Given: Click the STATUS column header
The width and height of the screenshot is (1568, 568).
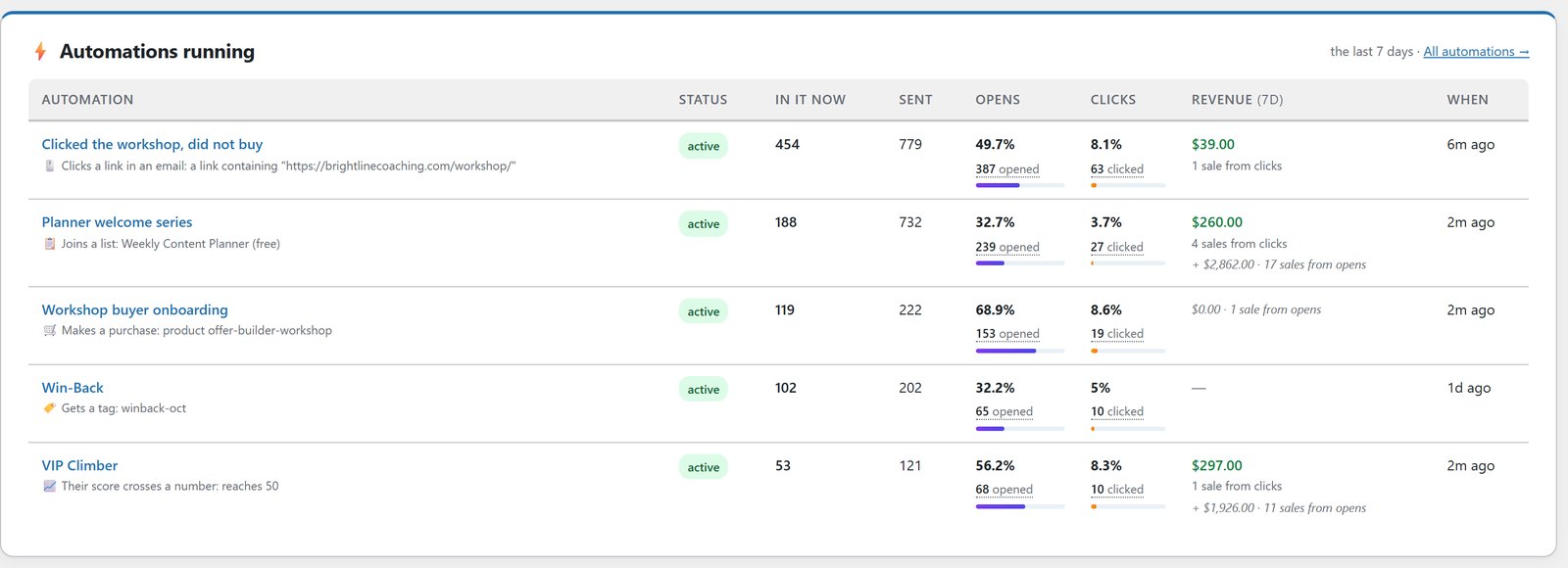Looking at the screenshot, I should pos(703,100).
